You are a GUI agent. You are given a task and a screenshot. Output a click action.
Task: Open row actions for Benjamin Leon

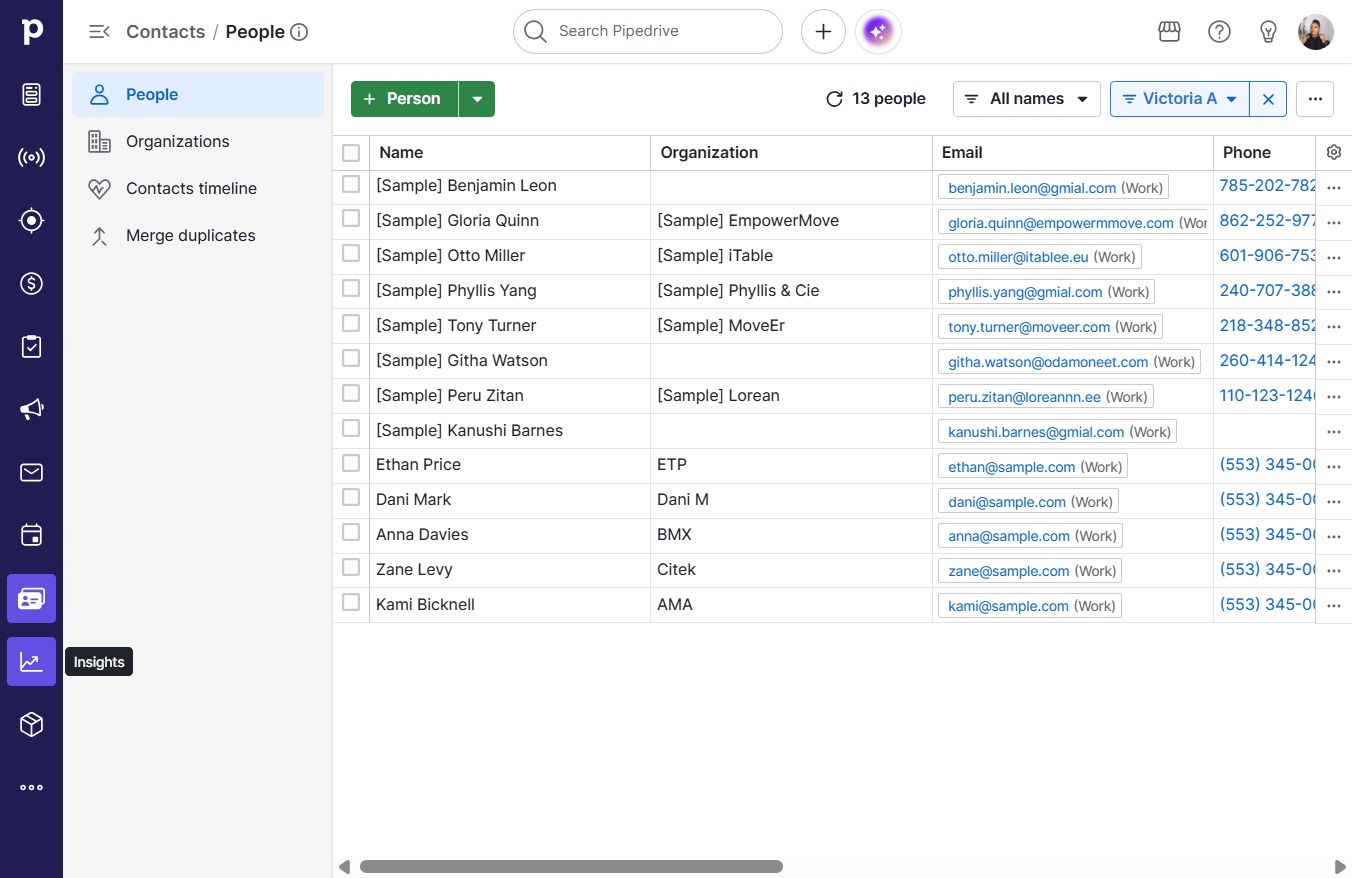[1333, 187]
